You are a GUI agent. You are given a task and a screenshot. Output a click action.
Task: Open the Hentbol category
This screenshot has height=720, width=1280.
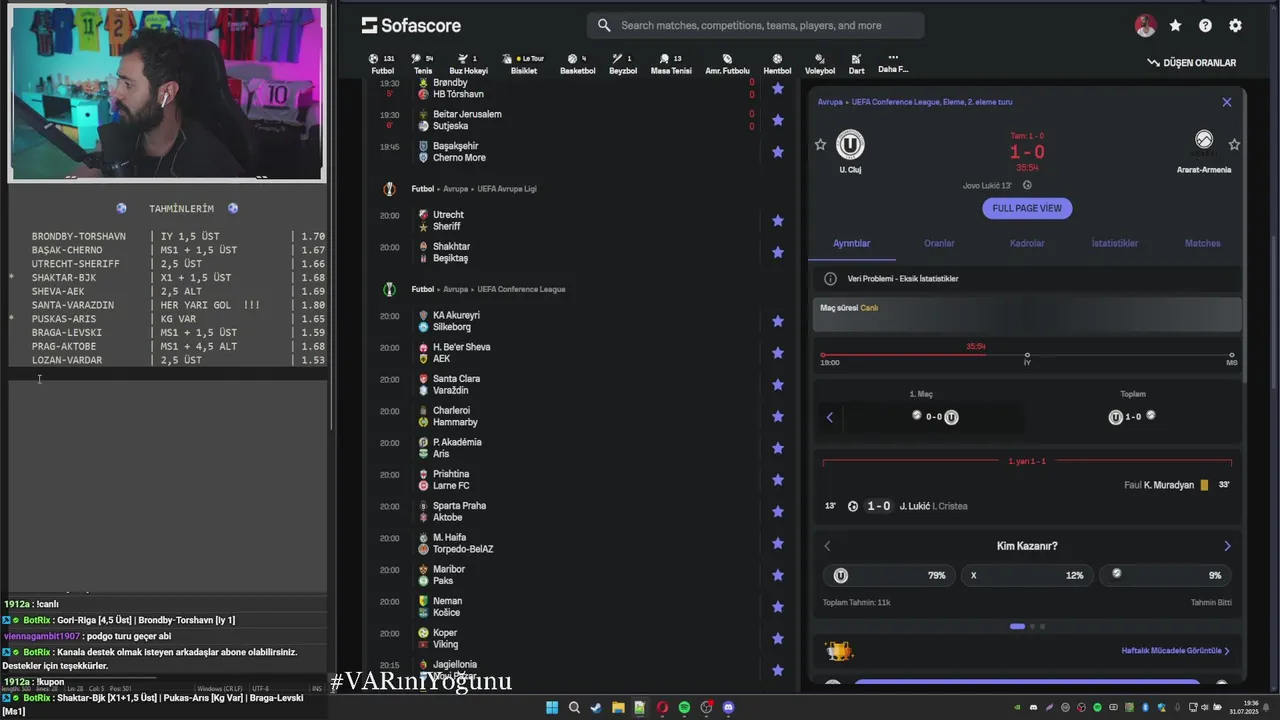pyautogui.click(x=777, y=64)
